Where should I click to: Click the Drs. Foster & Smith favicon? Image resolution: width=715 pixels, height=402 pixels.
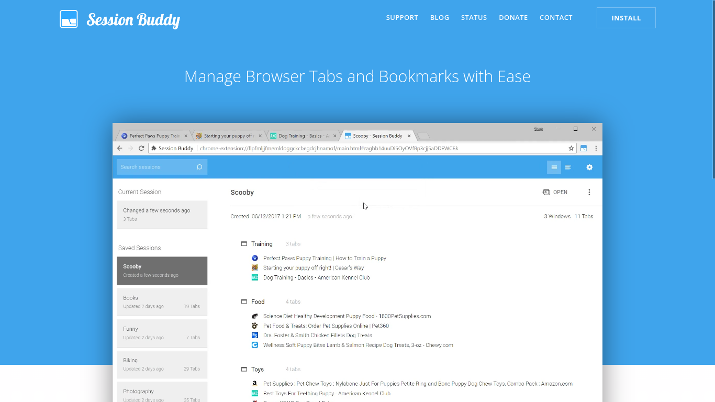tap(255, 335)
